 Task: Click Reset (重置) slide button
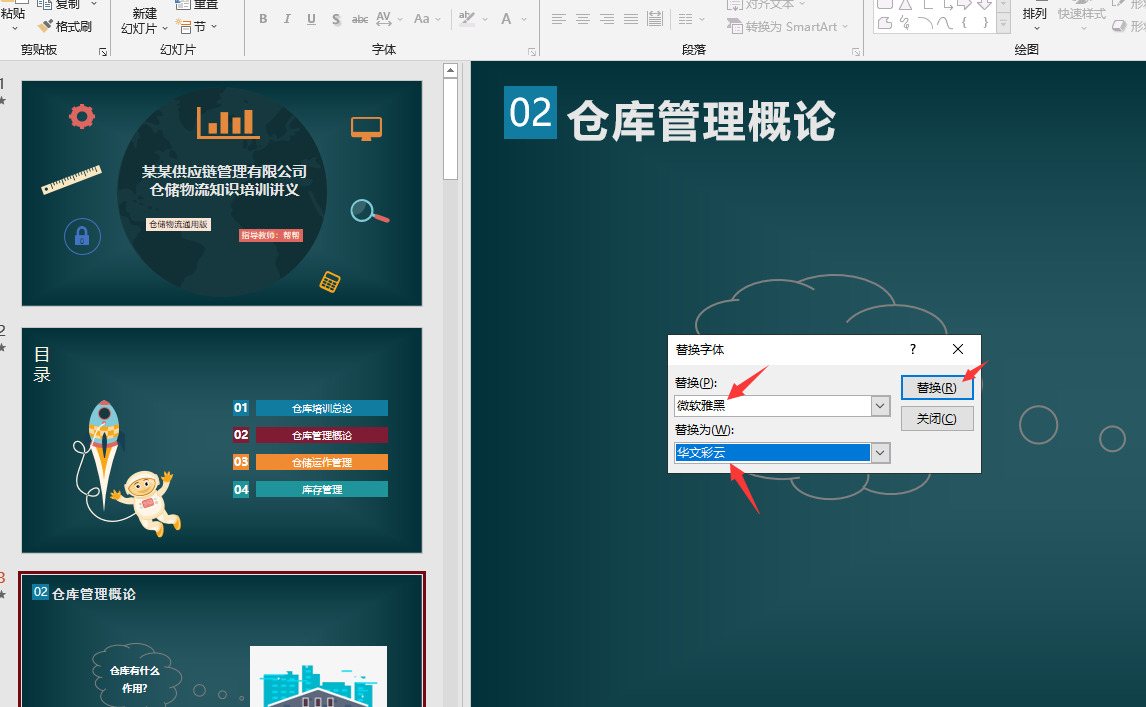[197, 4]
